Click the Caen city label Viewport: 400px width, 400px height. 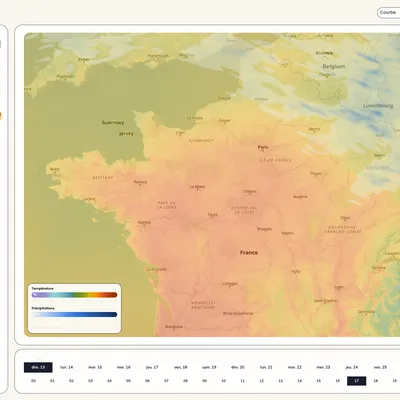point(180,133)
